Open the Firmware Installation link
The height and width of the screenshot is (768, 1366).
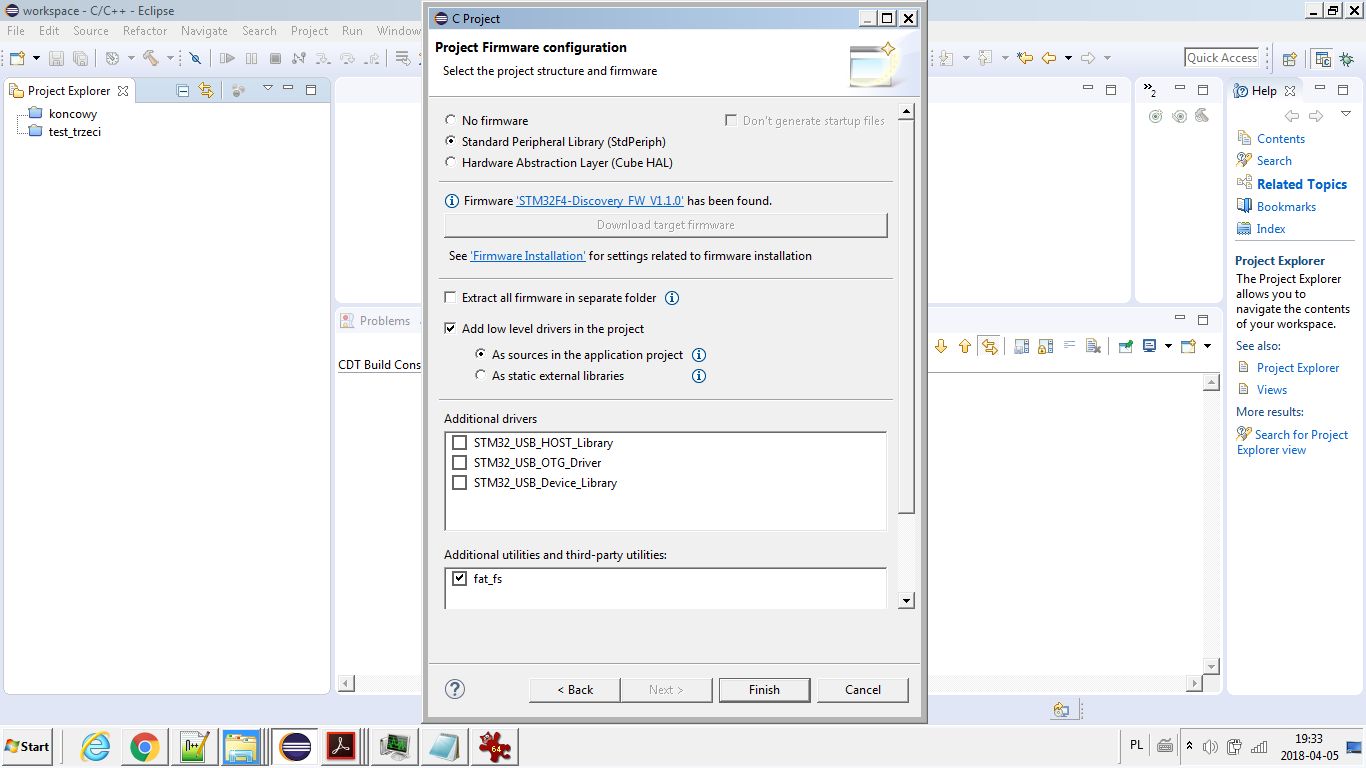click(527, 256)
